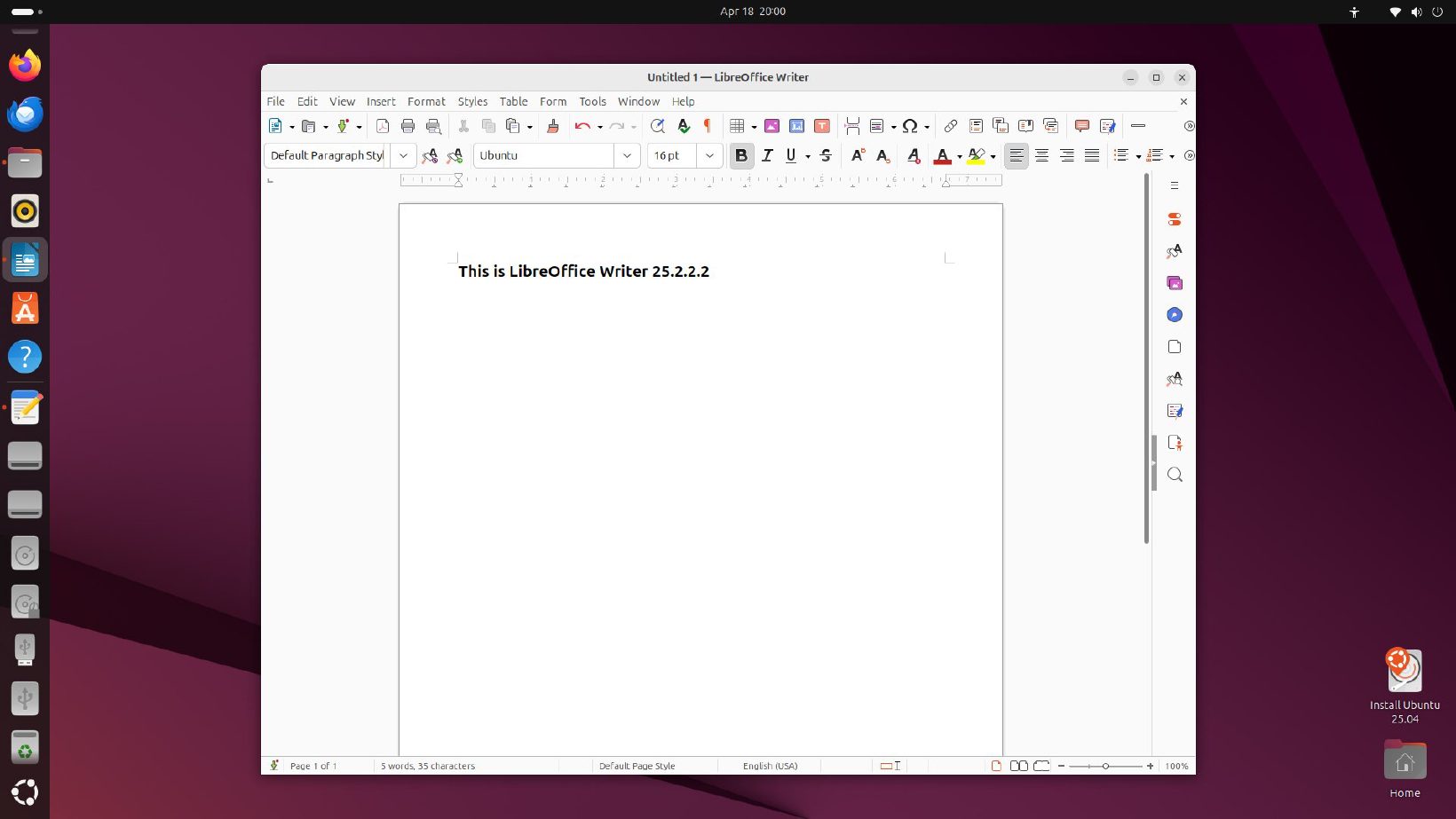Expand the 16 pt font size dropdown

pyautogui.click(x=709, y=155)
